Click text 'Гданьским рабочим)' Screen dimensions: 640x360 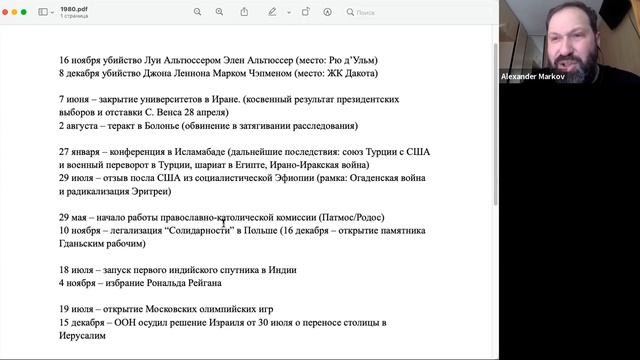[102, 244]
